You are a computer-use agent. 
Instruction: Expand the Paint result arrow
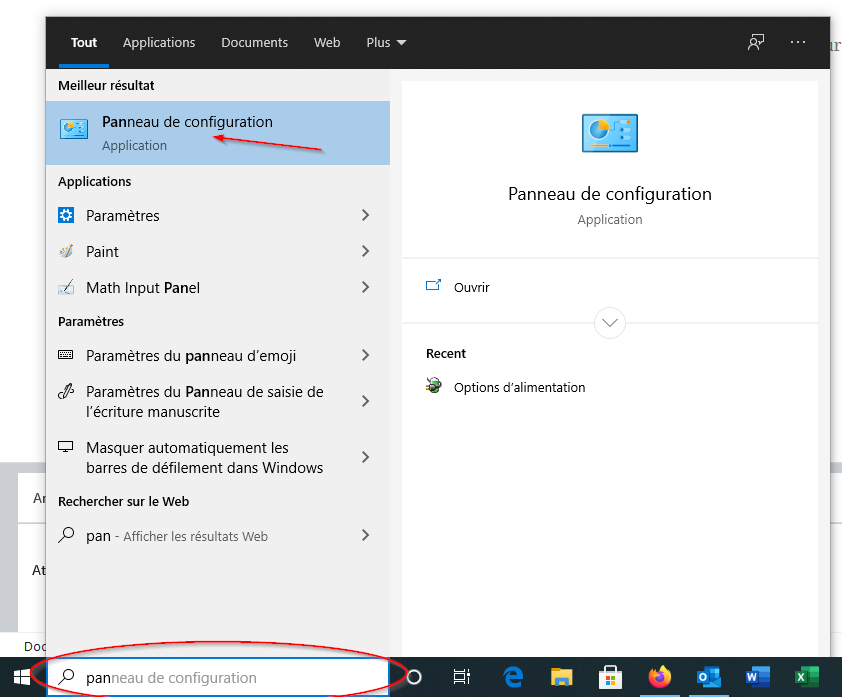point(365,251)
